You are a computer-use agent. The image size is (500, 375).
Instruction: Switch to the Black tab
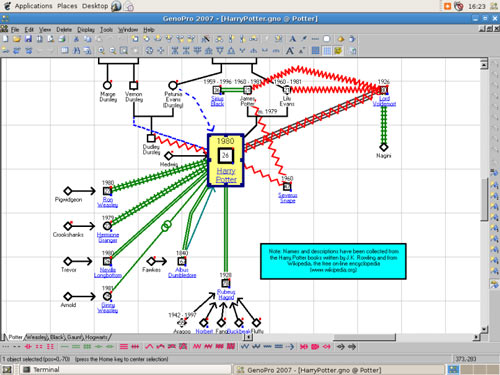[x=57, y=337]
